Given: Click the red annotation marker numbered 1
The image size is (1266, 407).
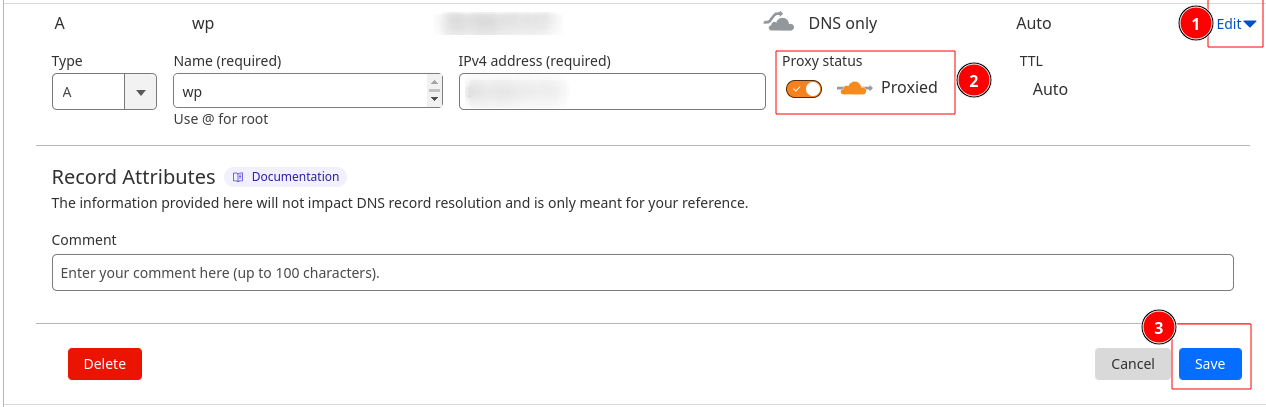Looking at the screenshot, I should click(1191, 24).
